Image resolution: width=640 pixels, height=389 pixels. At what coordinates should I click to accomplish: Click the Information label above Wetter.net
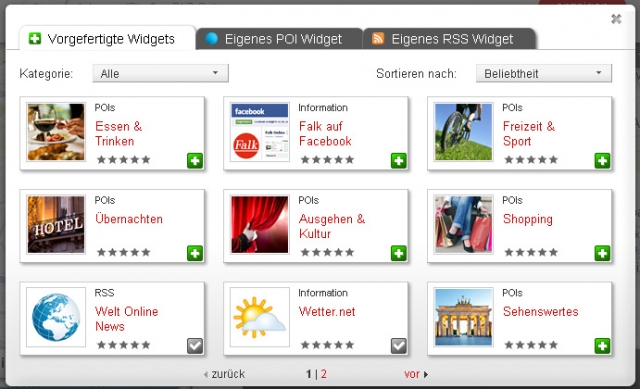tap(323, 293)
